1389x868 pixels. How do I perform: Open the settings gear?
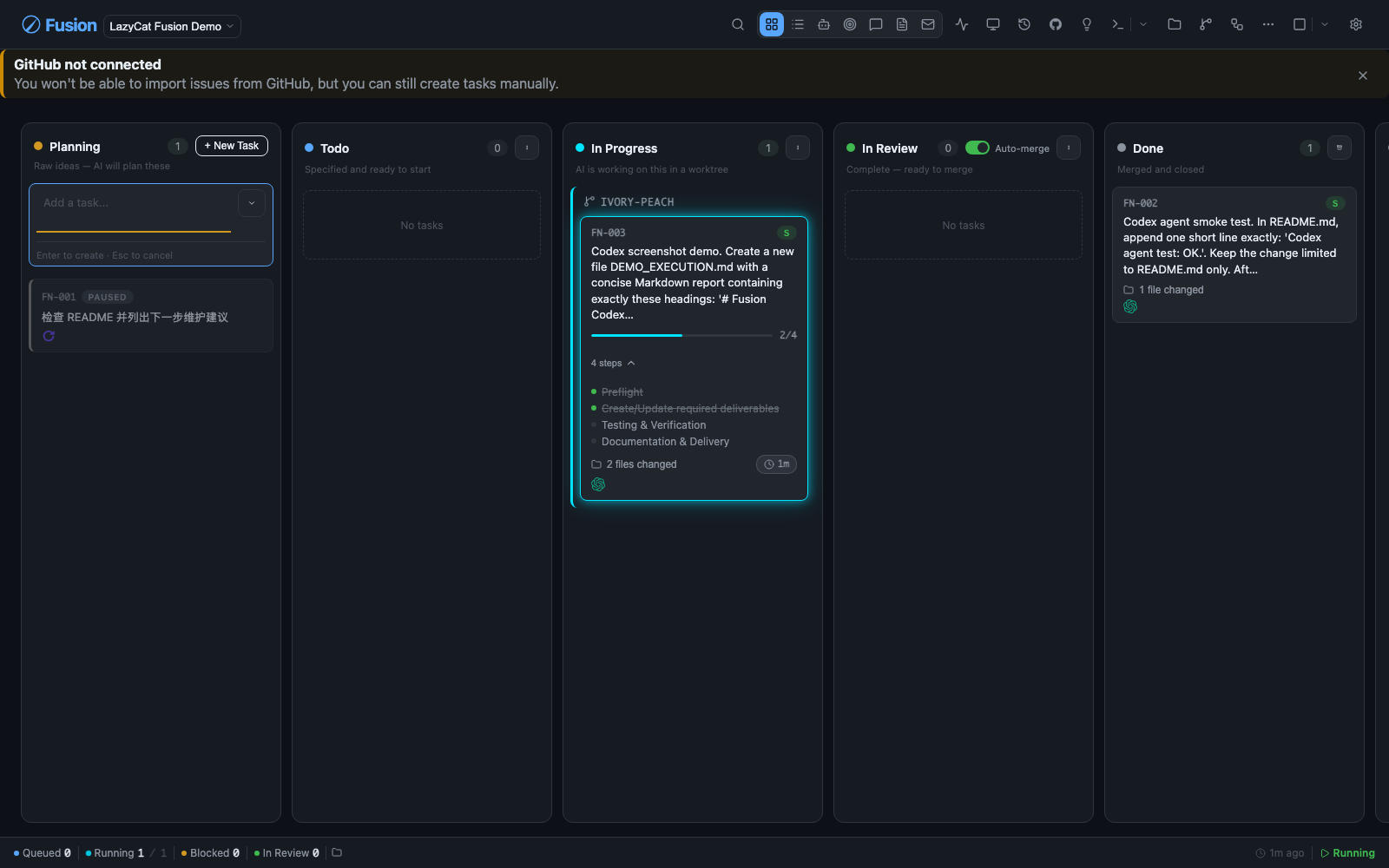coord(1356,24)
